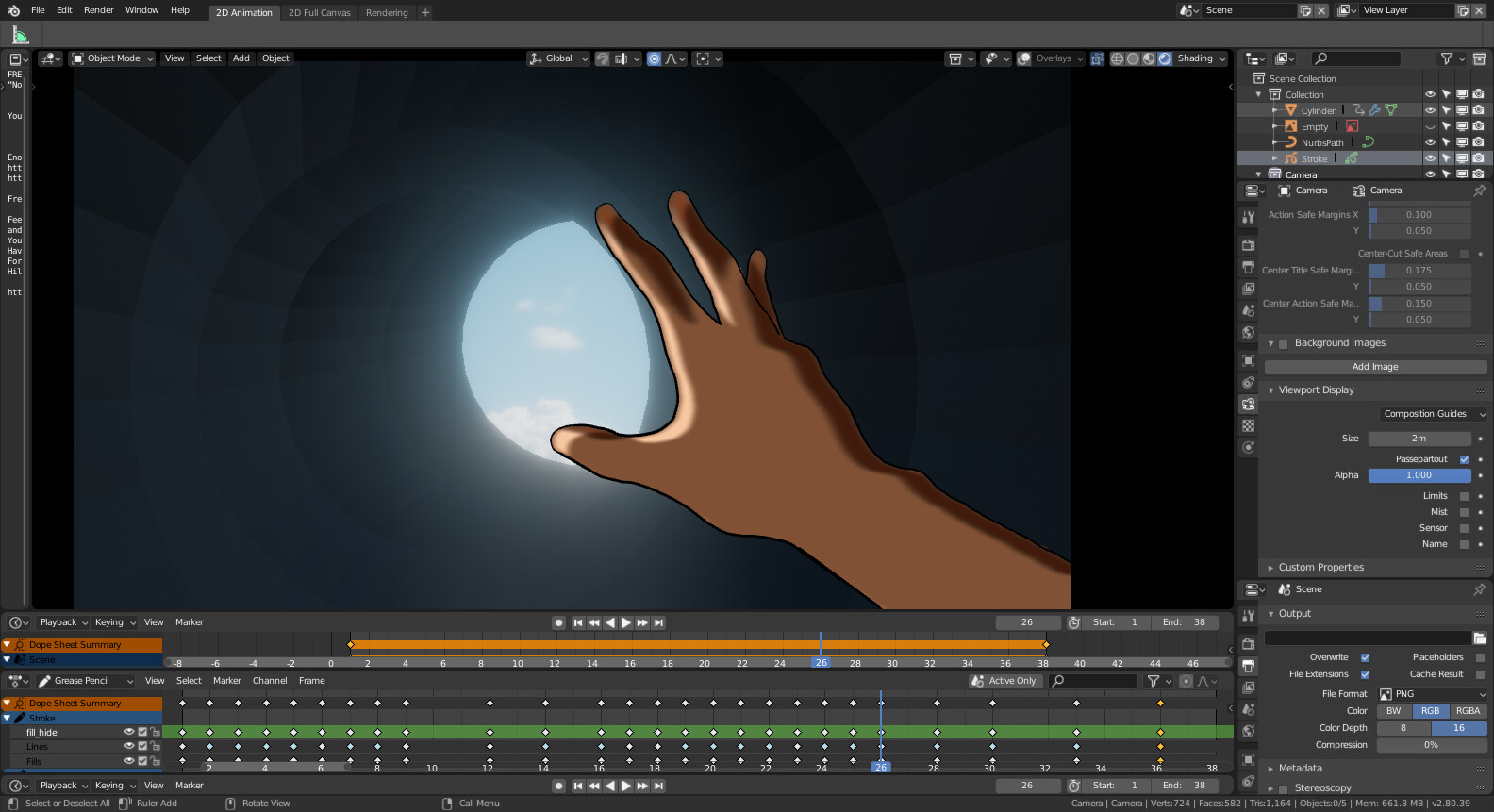Click the Blender logo in top menu
Screen dimensions: 1494x812
pyautogui.click(x=13, y=10)
